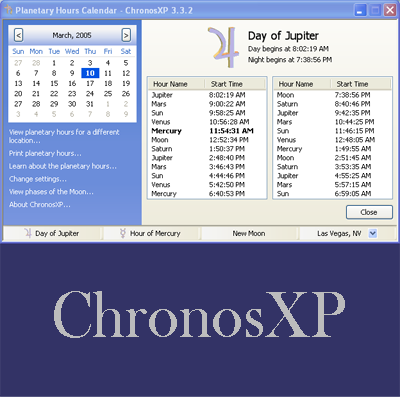This screenshot has height=400, width=400.
Task: Select Mars row at 9:00:22 AM
Action: tap(207, 104)
